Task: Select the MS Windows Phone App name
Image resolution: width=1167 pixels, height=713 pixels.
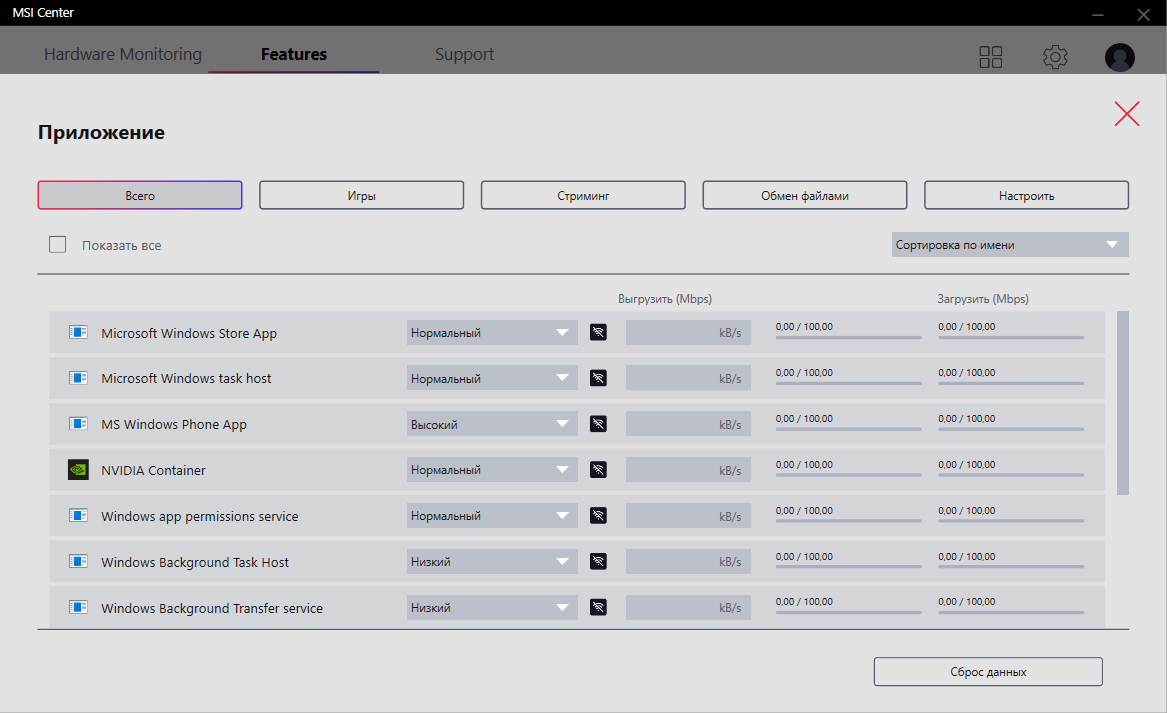Action: [x=174, y=425]
